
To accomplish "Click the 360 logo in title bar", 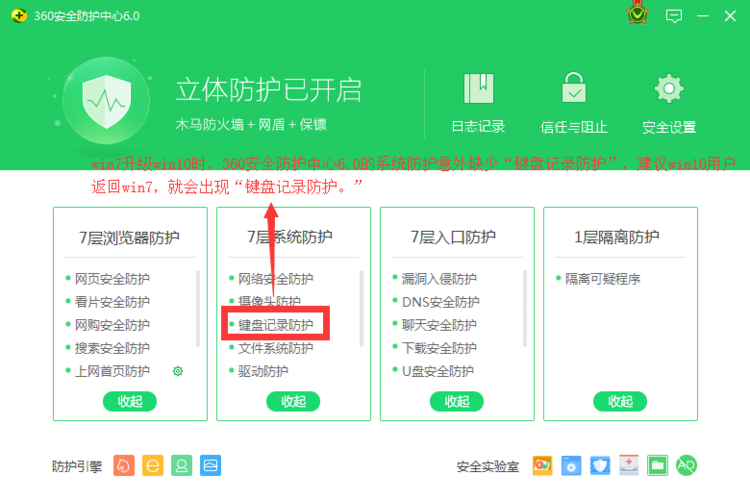I will pyautogui.click(x=19, y=16).
